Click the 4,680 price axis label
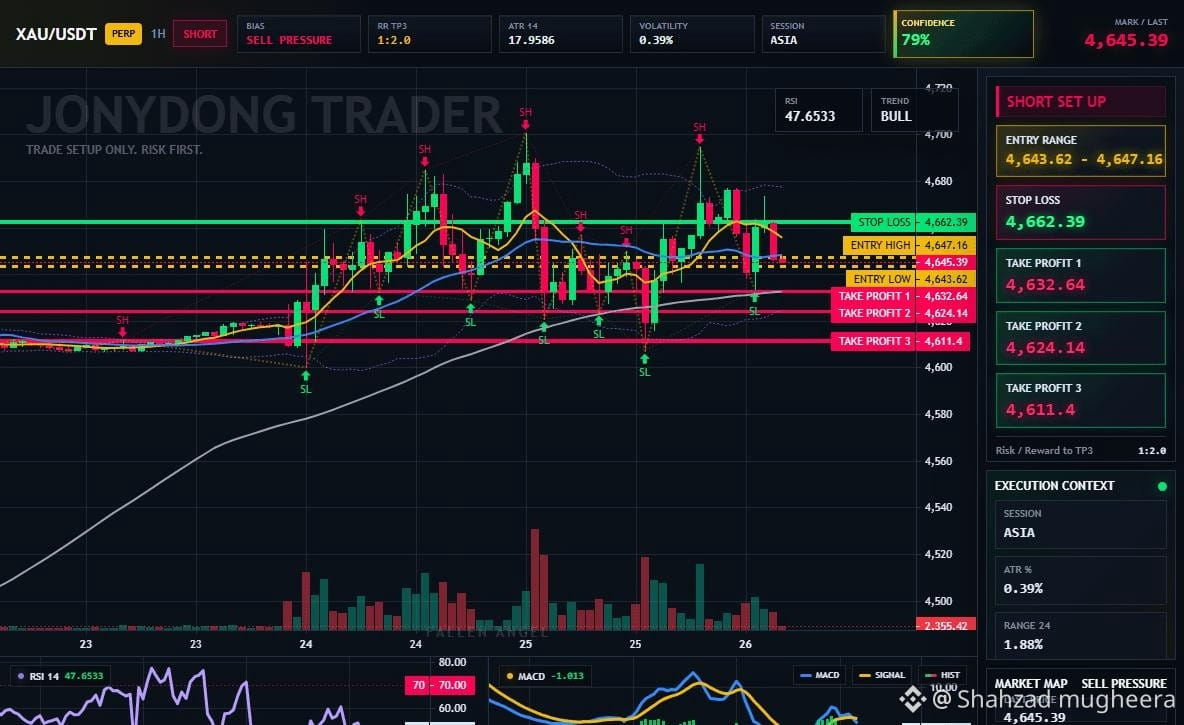The height and width of the screenshot is (725, 1184). click(939, 181)
